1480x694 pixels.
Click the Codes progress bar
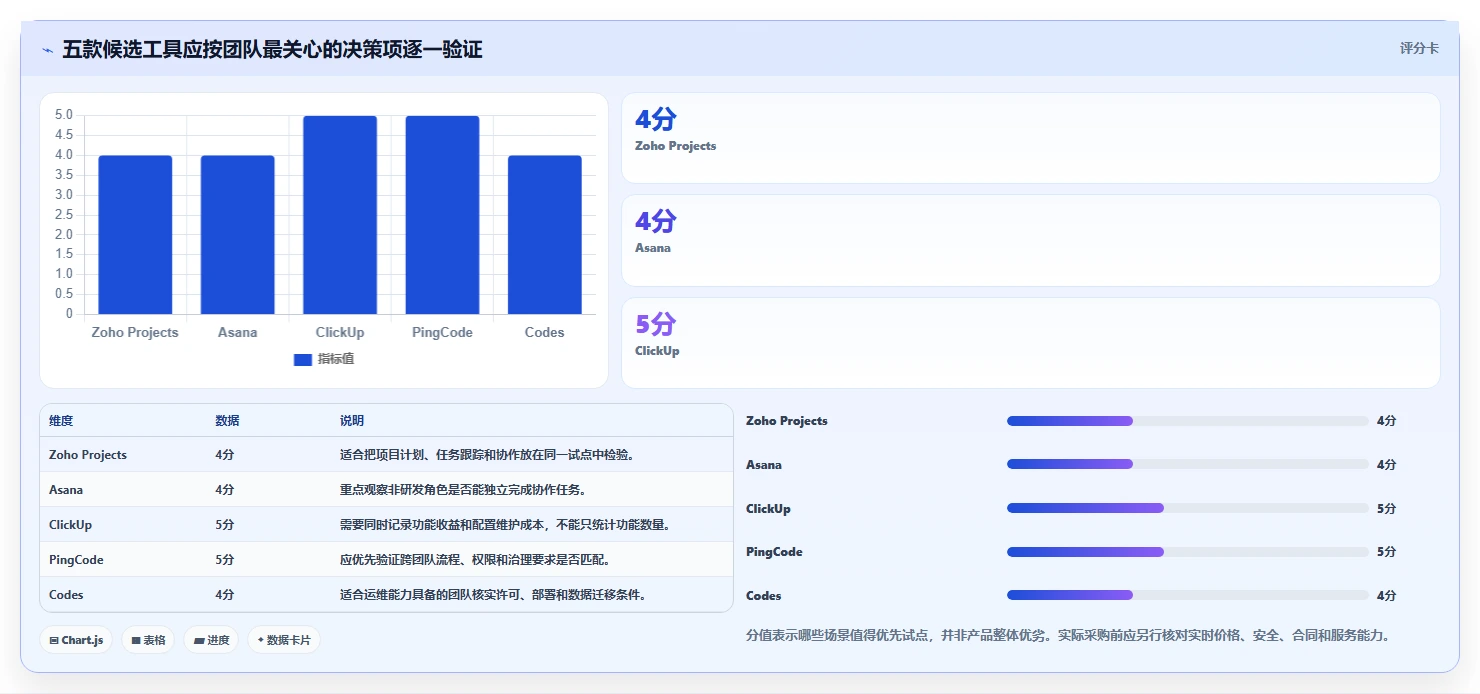1187,595
